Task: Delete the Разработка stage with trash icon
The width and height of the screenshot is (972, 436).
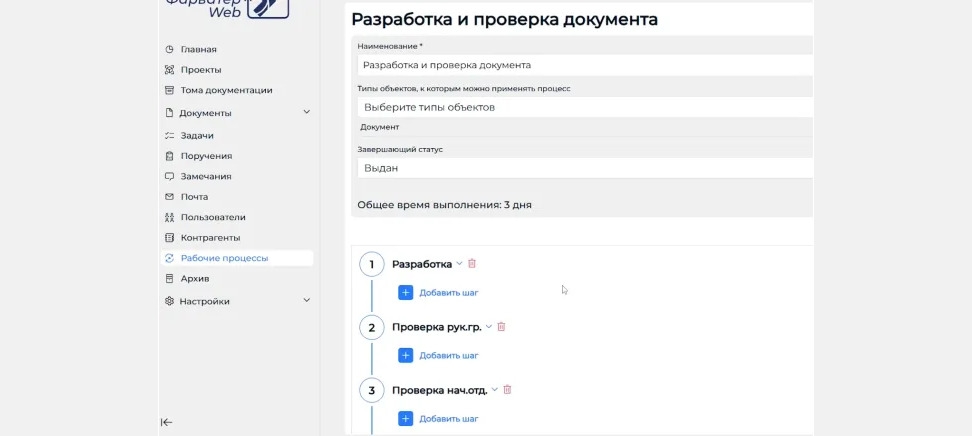Action: point(472,264)
